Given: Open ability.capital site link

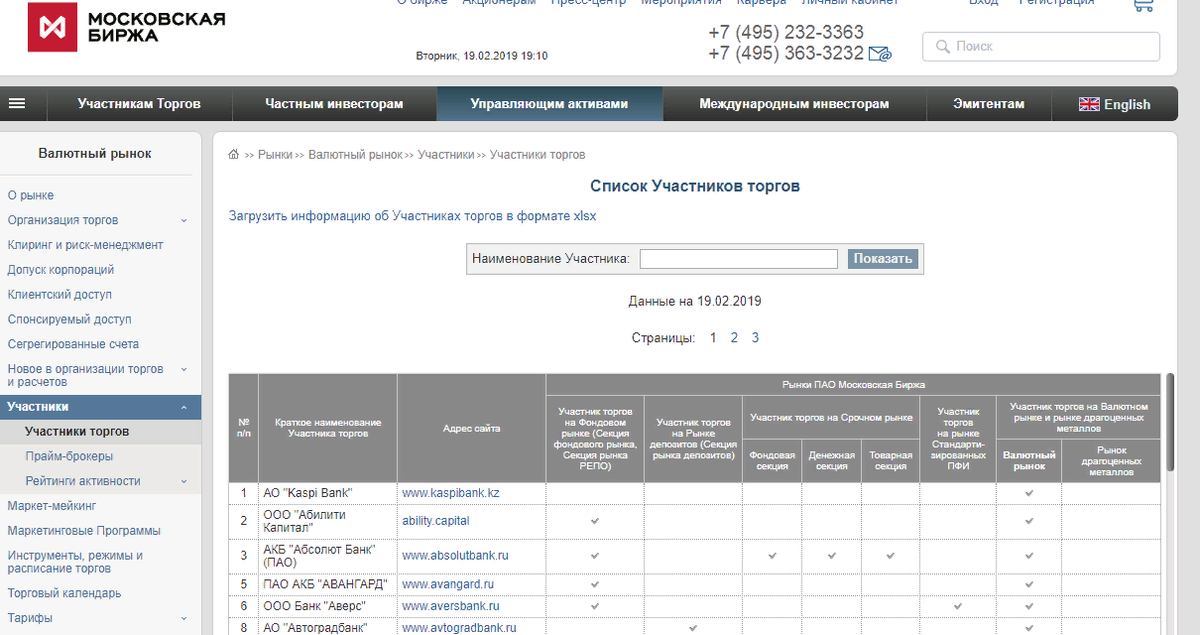Looking at the screenshot, I should 435,521.
